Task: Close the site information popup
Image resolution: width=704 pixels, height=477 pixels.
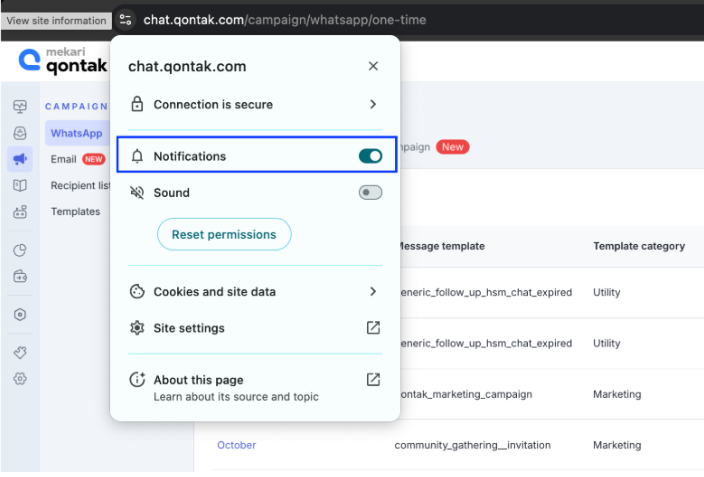Action: (x=373, y=66)
